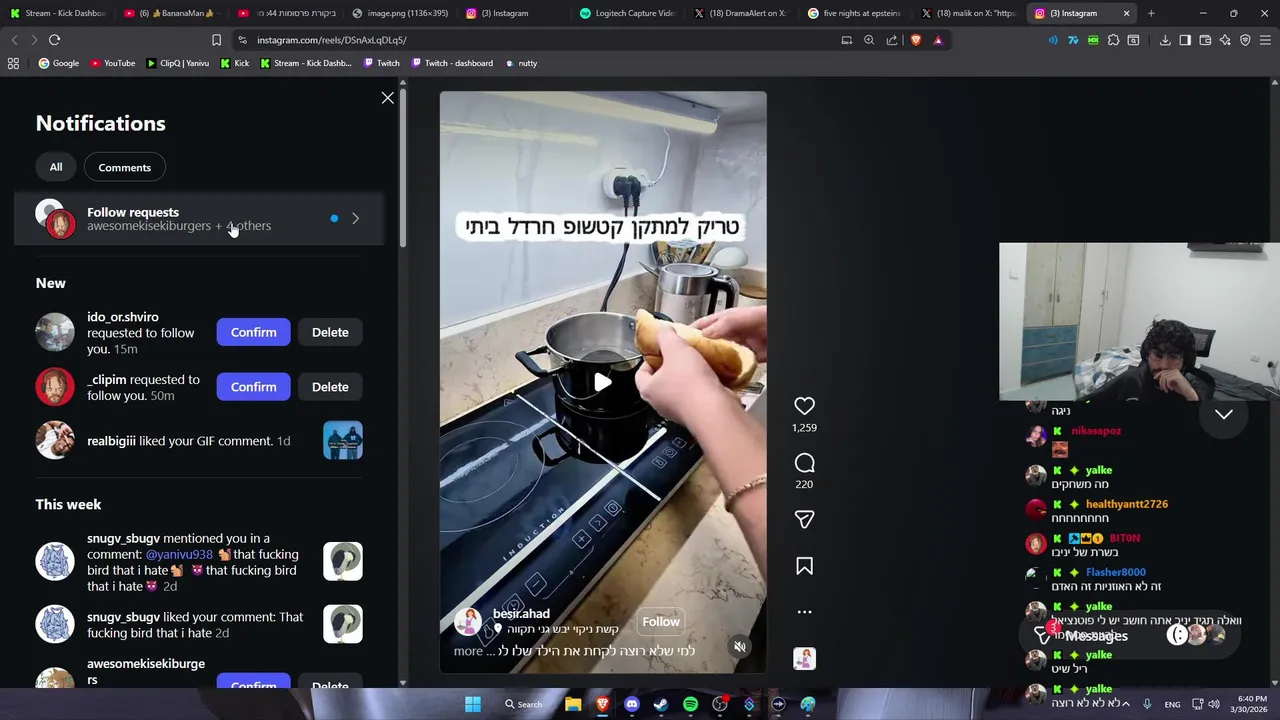Open the bookmarks apps grid icon
The height and width of the screenshot is (720, 1280).
[x=13, y=63]
